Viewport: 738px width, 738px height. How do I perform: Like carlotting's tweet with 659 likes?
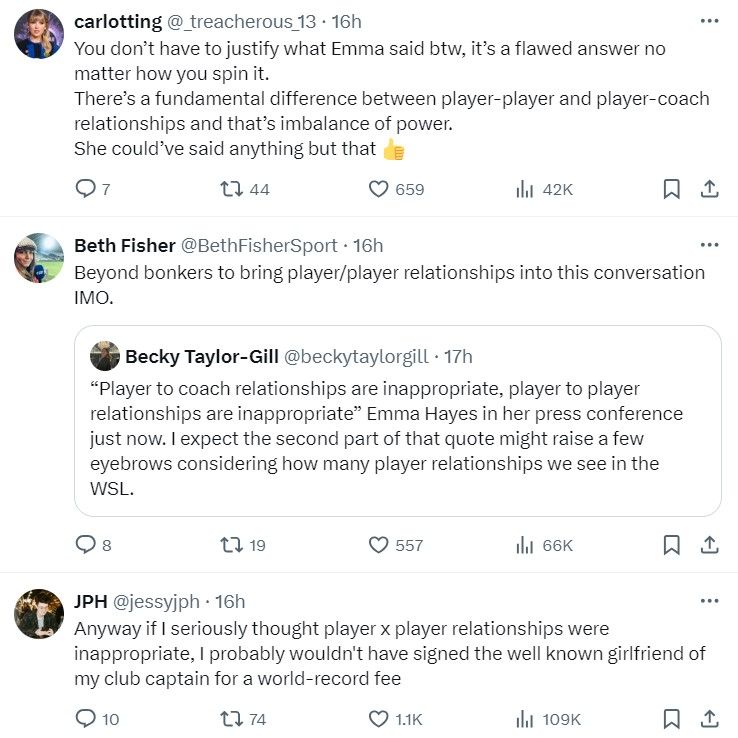379,189
